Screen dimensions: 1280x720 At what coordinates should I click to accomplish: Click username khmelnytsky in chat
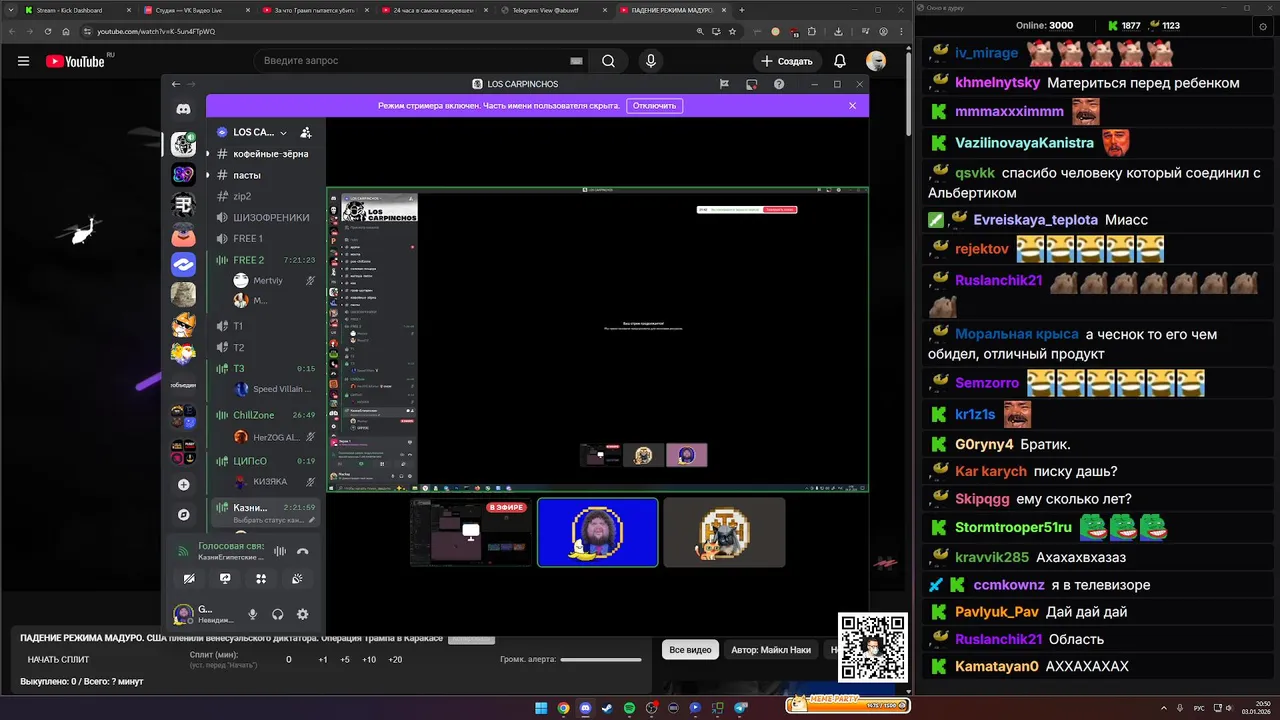point(998,83)
